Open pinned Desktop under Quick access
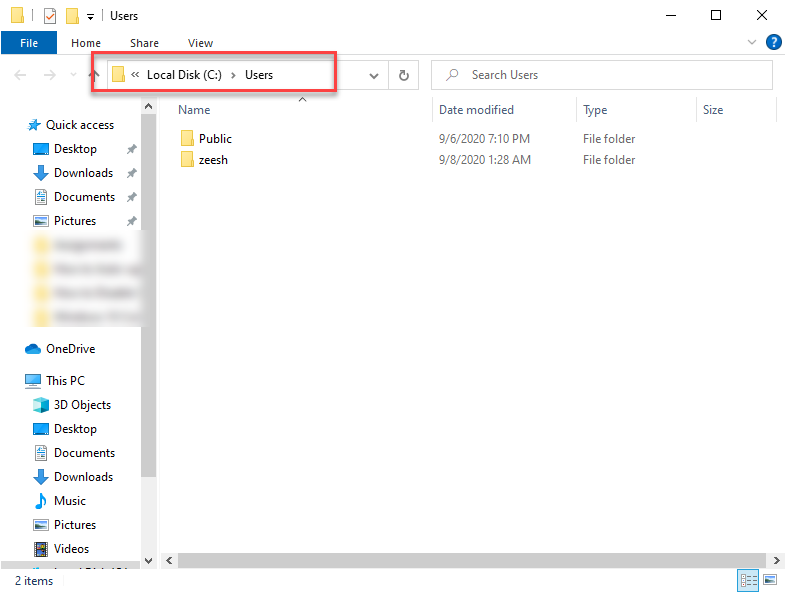This screenshot has height=593, width=786. click(75, 149)
